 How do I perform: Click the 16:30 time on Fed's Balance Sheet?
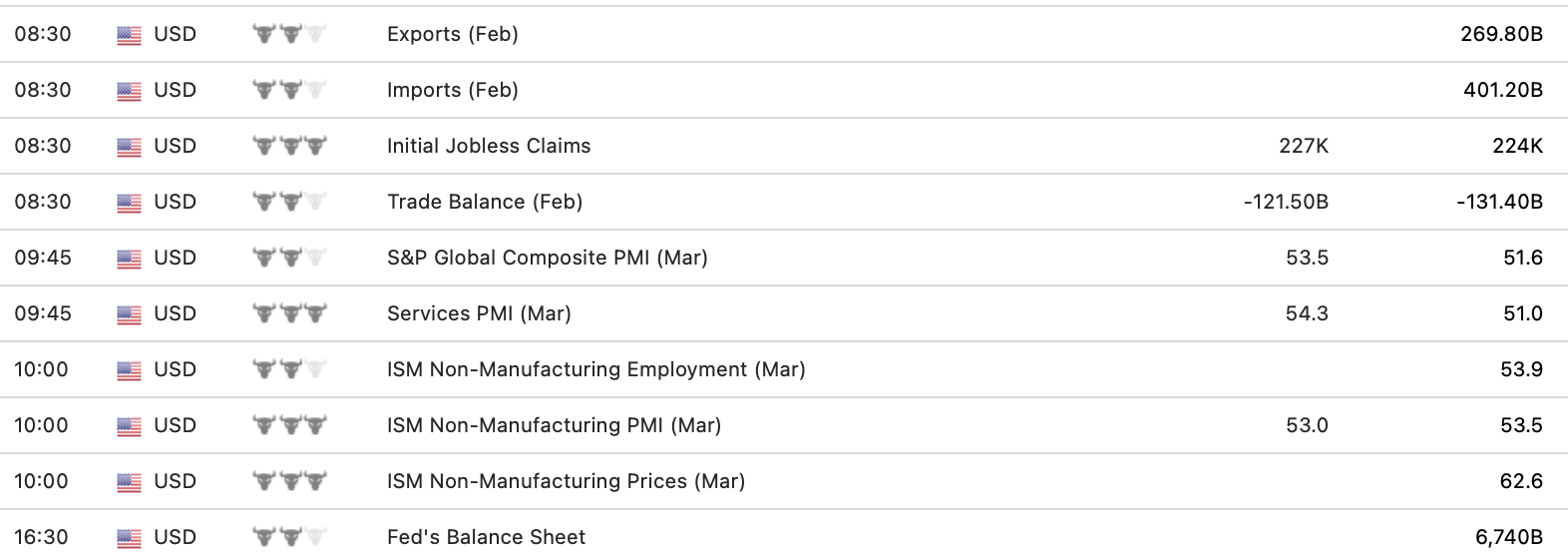[43, 537]
